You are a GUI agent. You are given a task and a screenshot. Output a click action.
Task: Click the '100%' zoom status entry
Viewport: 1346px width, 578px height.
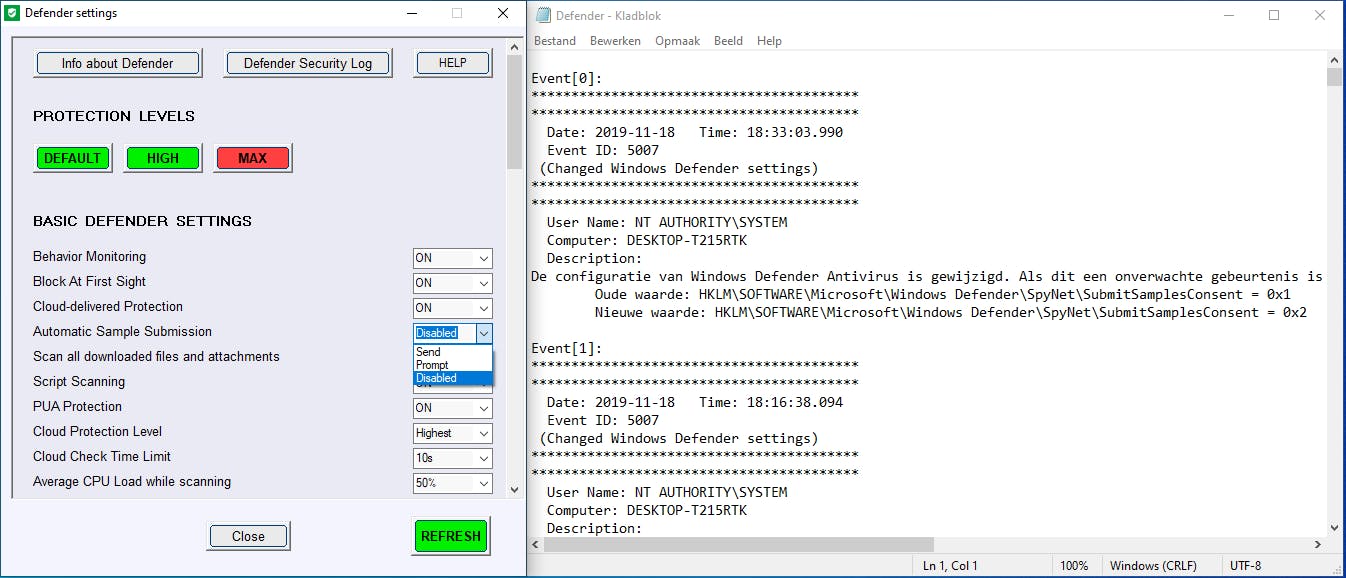point(1074,565)
